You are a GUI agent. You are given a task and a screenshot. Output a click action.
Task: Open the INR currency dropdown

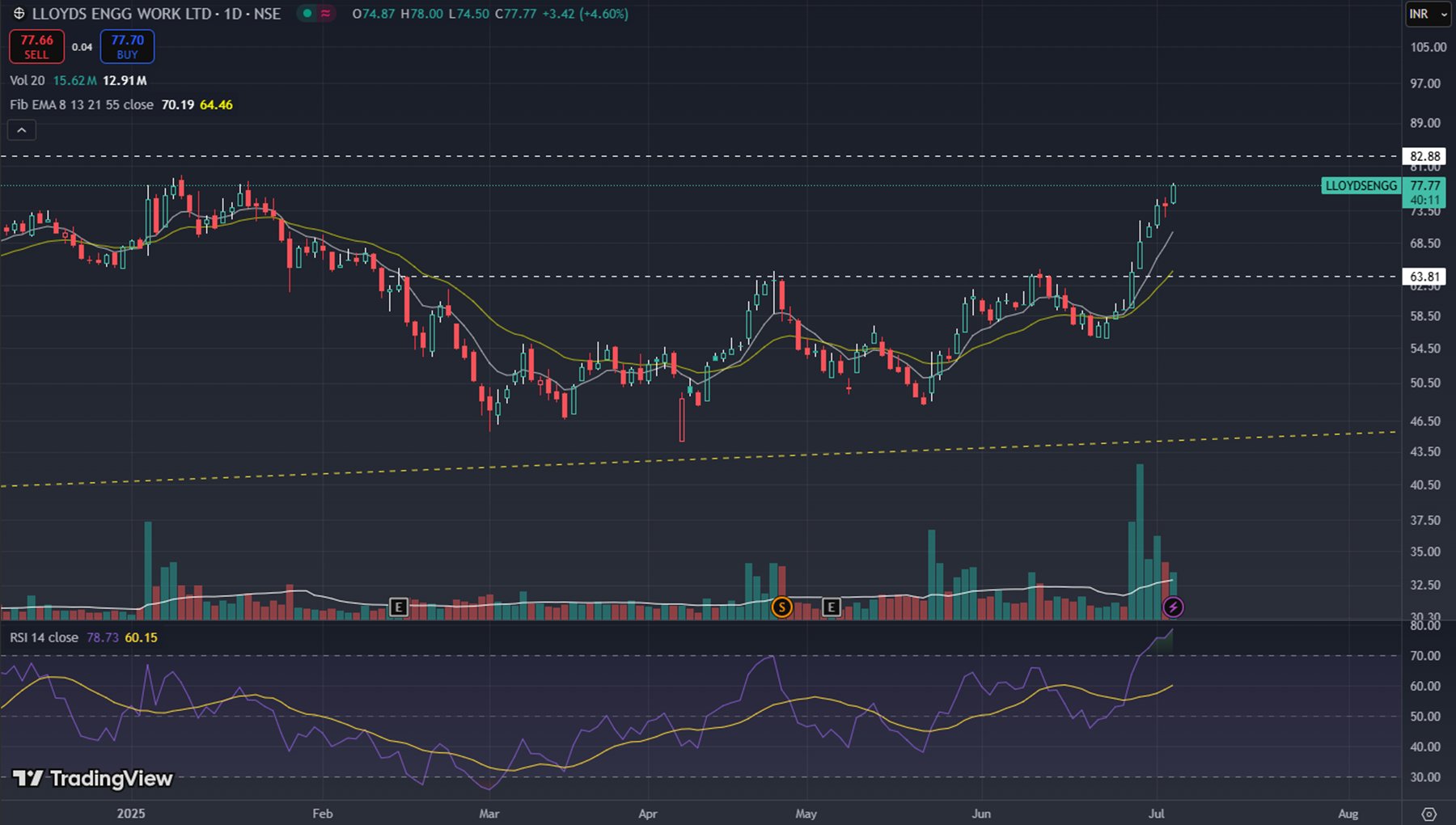[1428, 14]
